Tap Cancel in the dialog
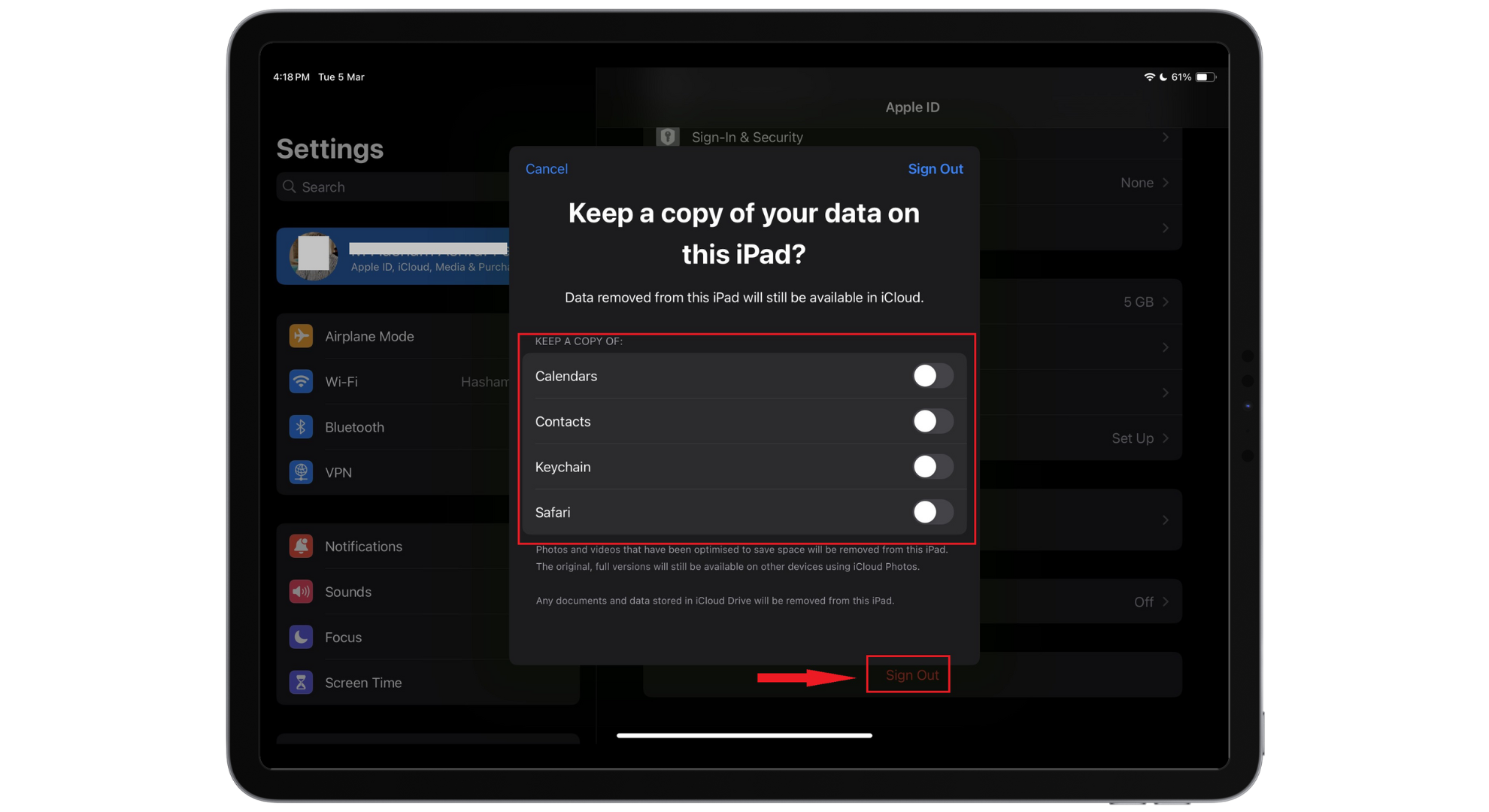Viewport: 1489px width, 812px height. pyautogui.click(x=547, y=169)
